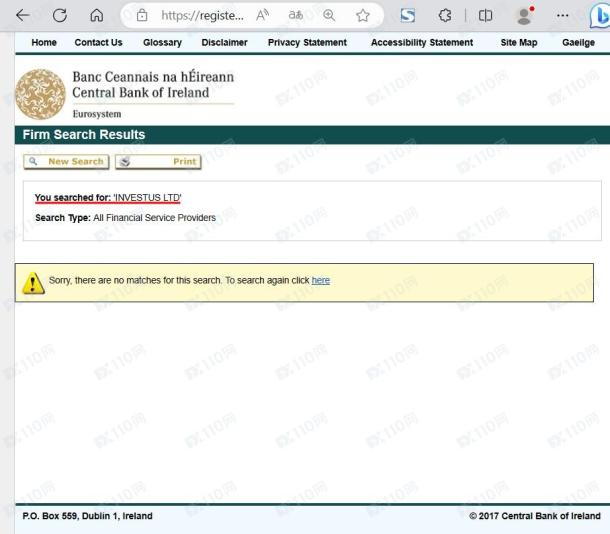Open the Accessibility Statement page
The height and width of the screenshot is (534, 610).
(x=422, y=42)
